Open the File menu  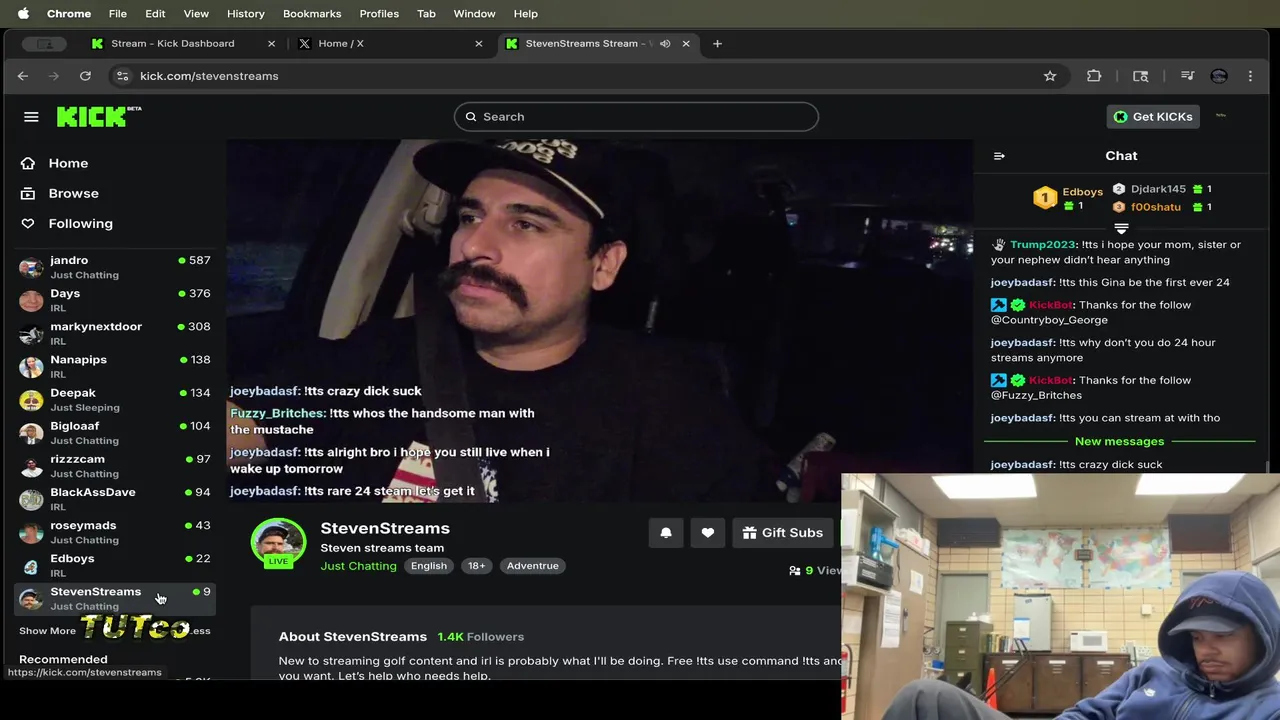pos(117,13)
